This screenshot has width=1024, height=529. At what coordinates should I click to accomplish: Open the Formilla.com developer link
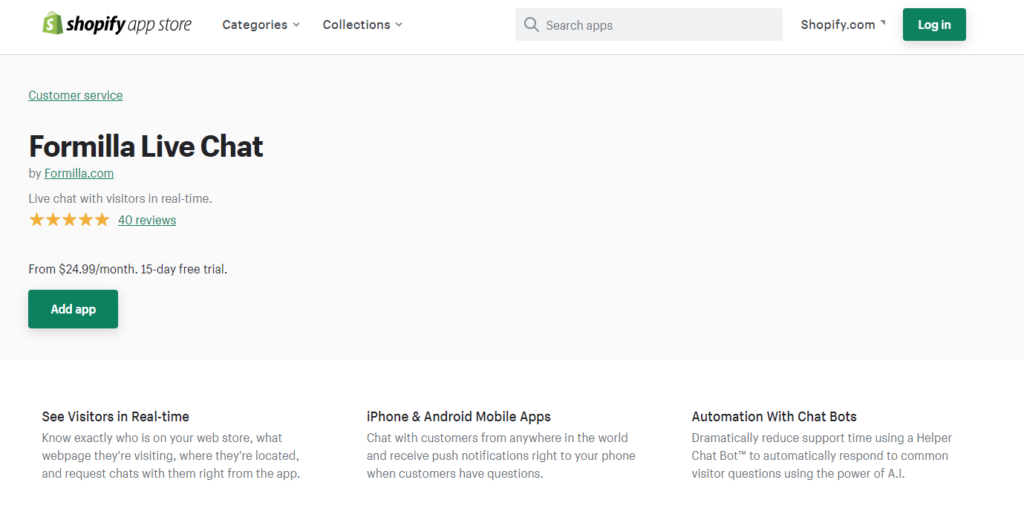[x=79, y=173]
